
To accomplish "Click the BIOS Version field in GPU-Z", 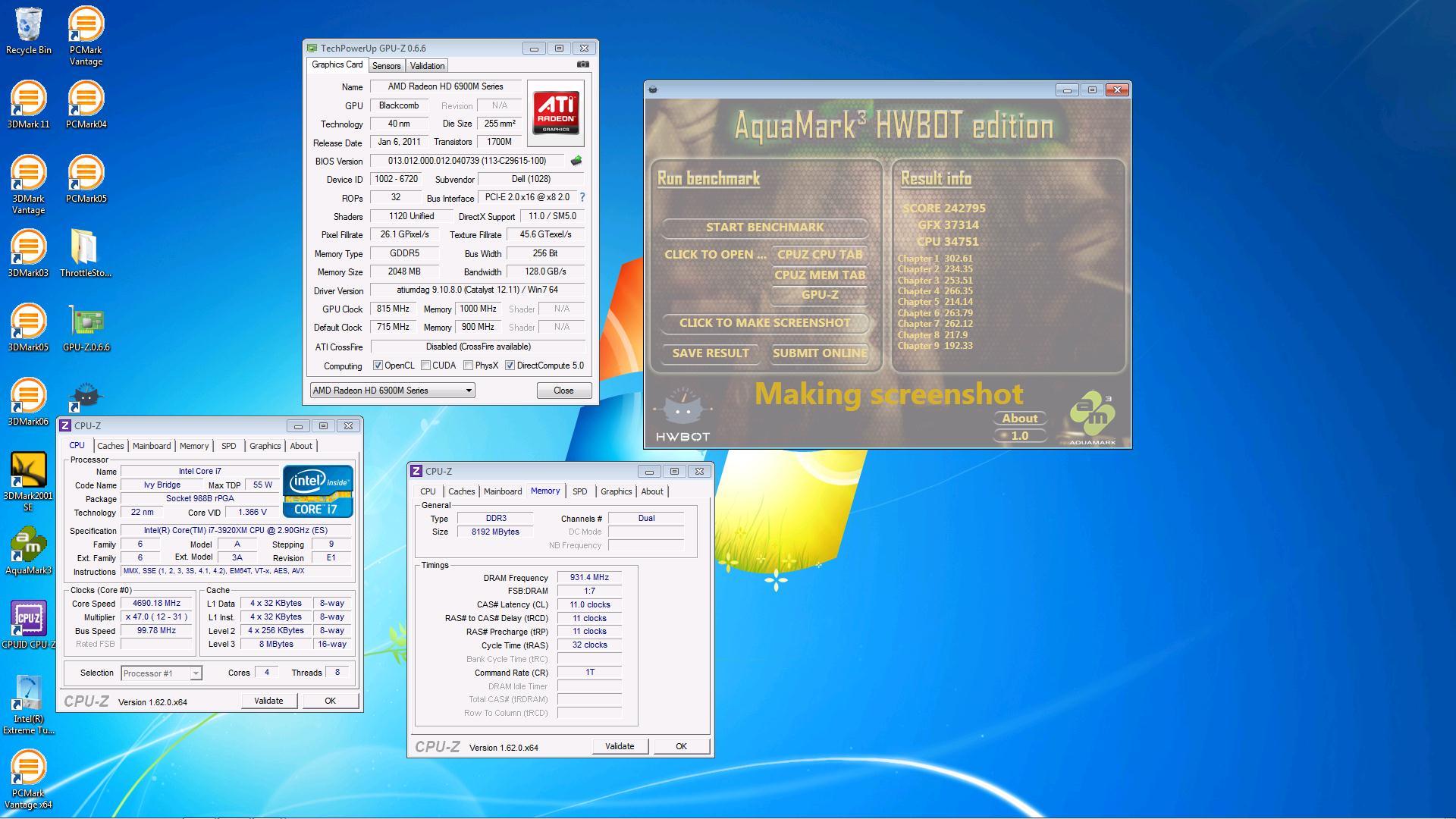I will coord(467,161).
